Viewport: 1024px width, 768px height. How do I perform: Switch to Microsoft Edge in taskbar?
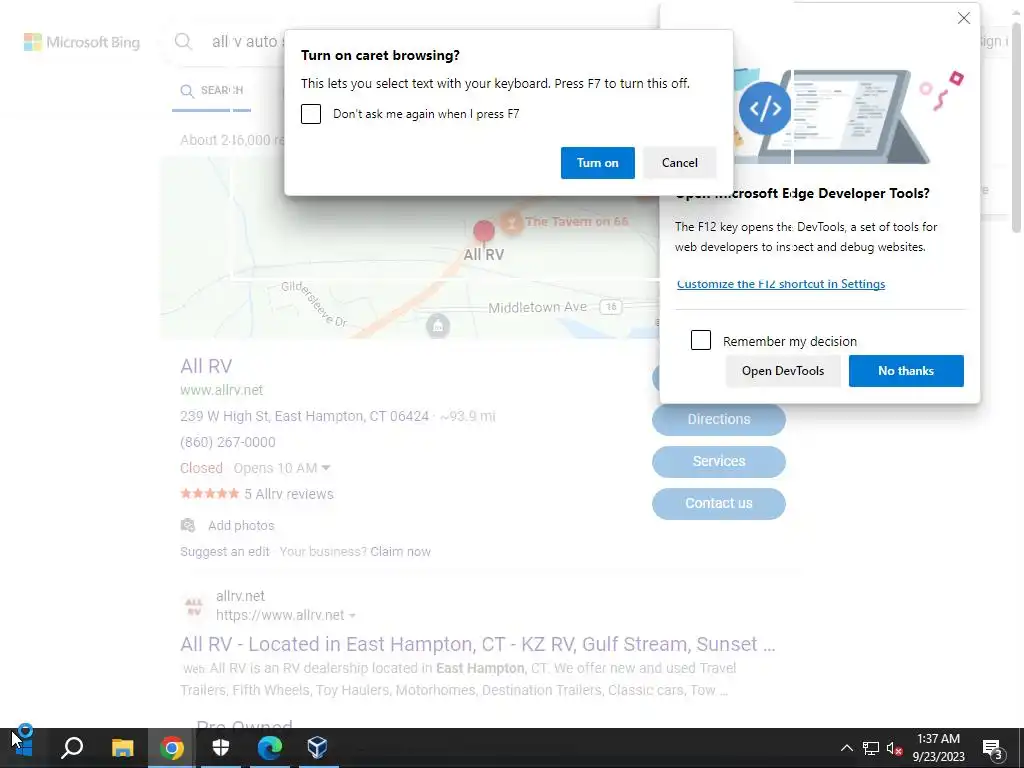pyautogui.click(x=269, y=748)
